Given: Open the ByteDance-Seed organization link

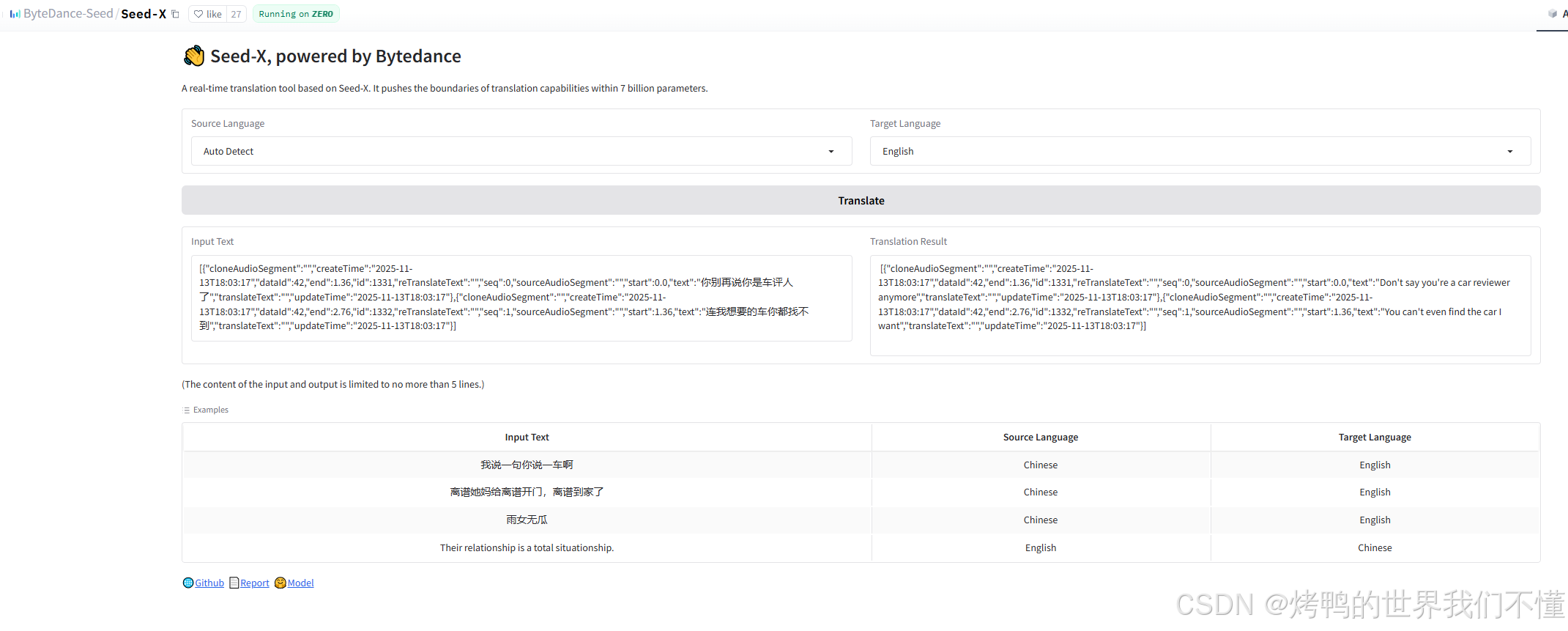Looking at the screenshot, I should pos(68,14).
